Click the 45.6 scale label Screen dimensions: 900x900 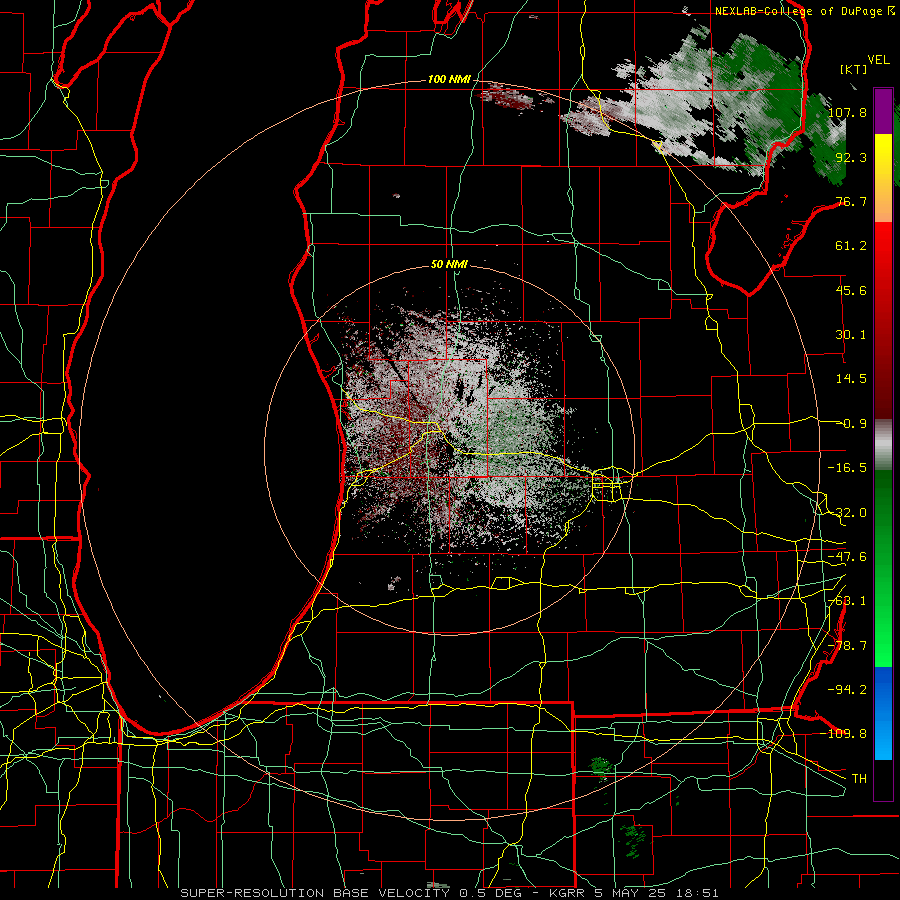[851, 290]
